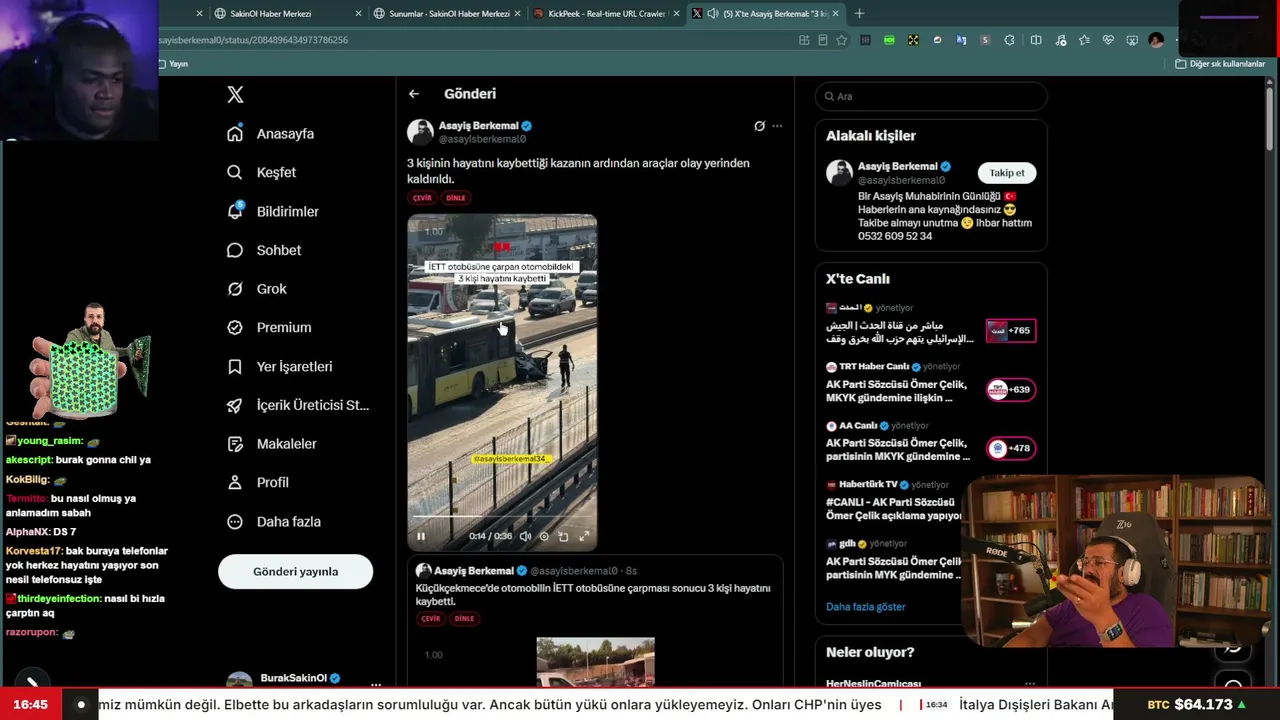Open video settings gear
1280x720 pixels.
544,536
